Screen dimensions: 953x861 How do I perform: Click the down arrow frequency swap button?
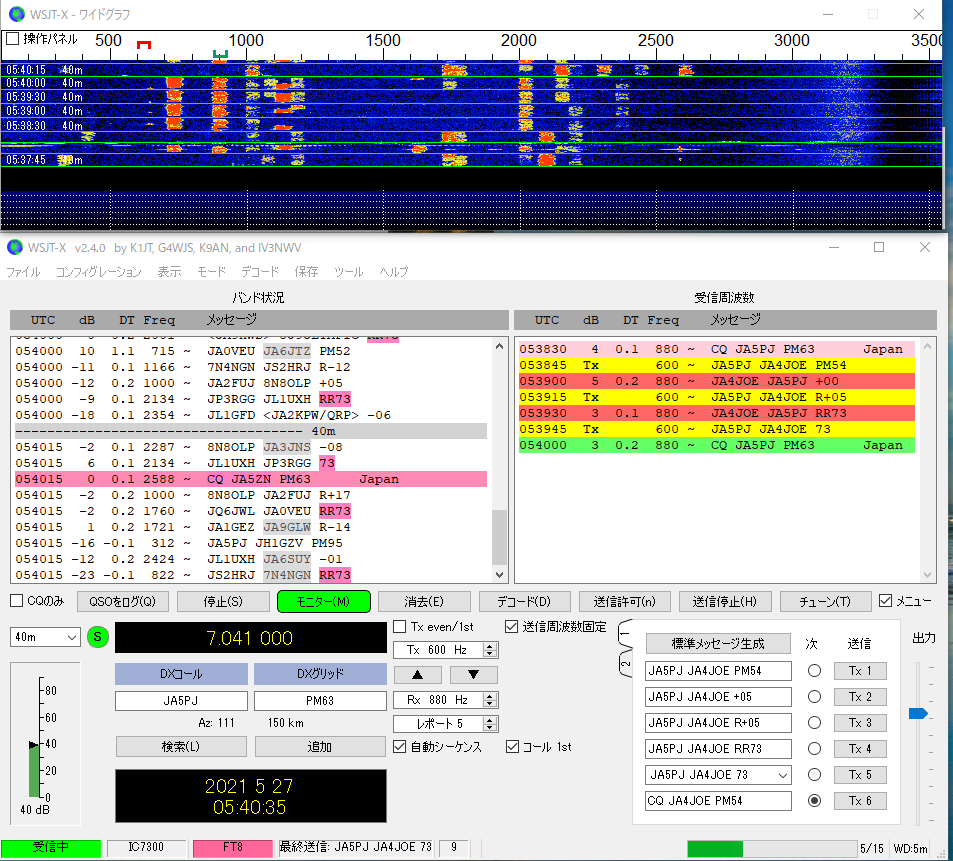[x=475, y=675]
